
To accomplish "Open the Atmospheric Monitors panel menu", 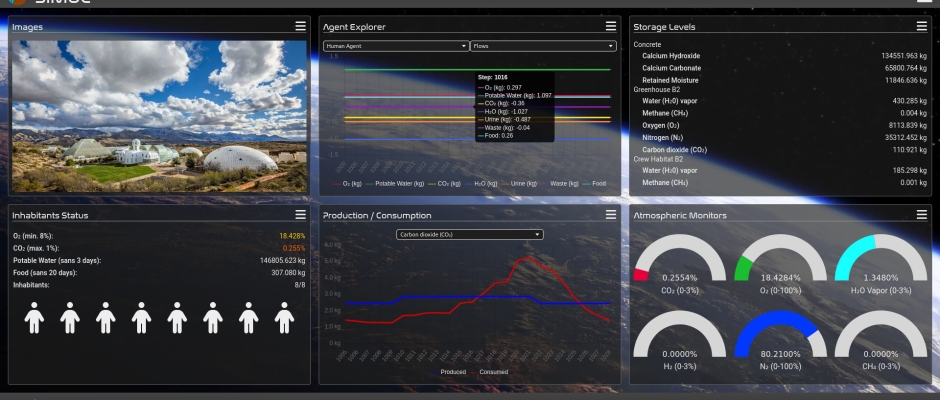I will 921,214.
